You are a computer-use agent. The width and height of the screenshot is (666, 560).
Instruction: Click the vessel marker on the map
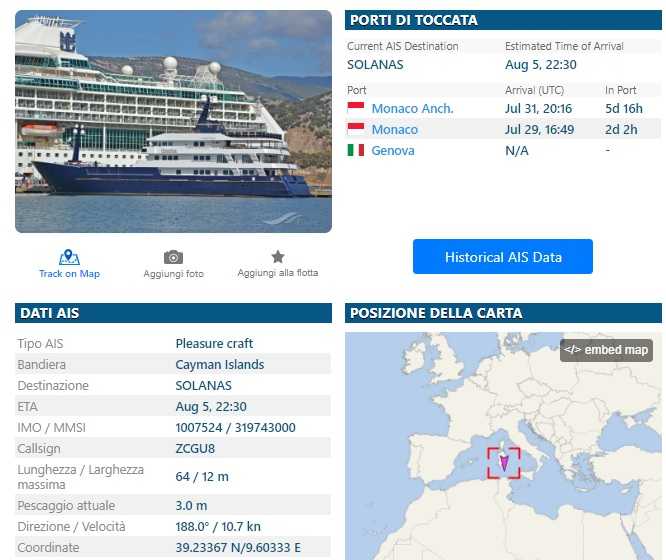[x=504, y=463]
